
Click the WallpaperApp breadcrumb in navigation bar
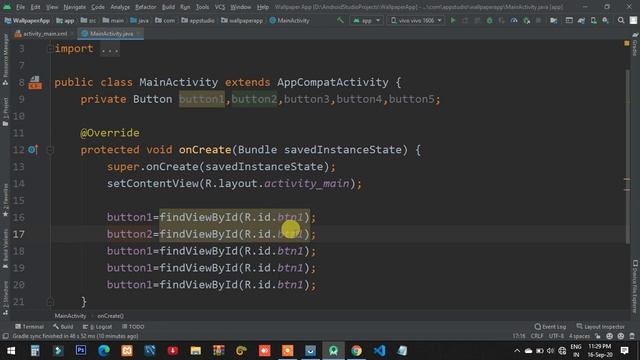[x=27, y=20]
